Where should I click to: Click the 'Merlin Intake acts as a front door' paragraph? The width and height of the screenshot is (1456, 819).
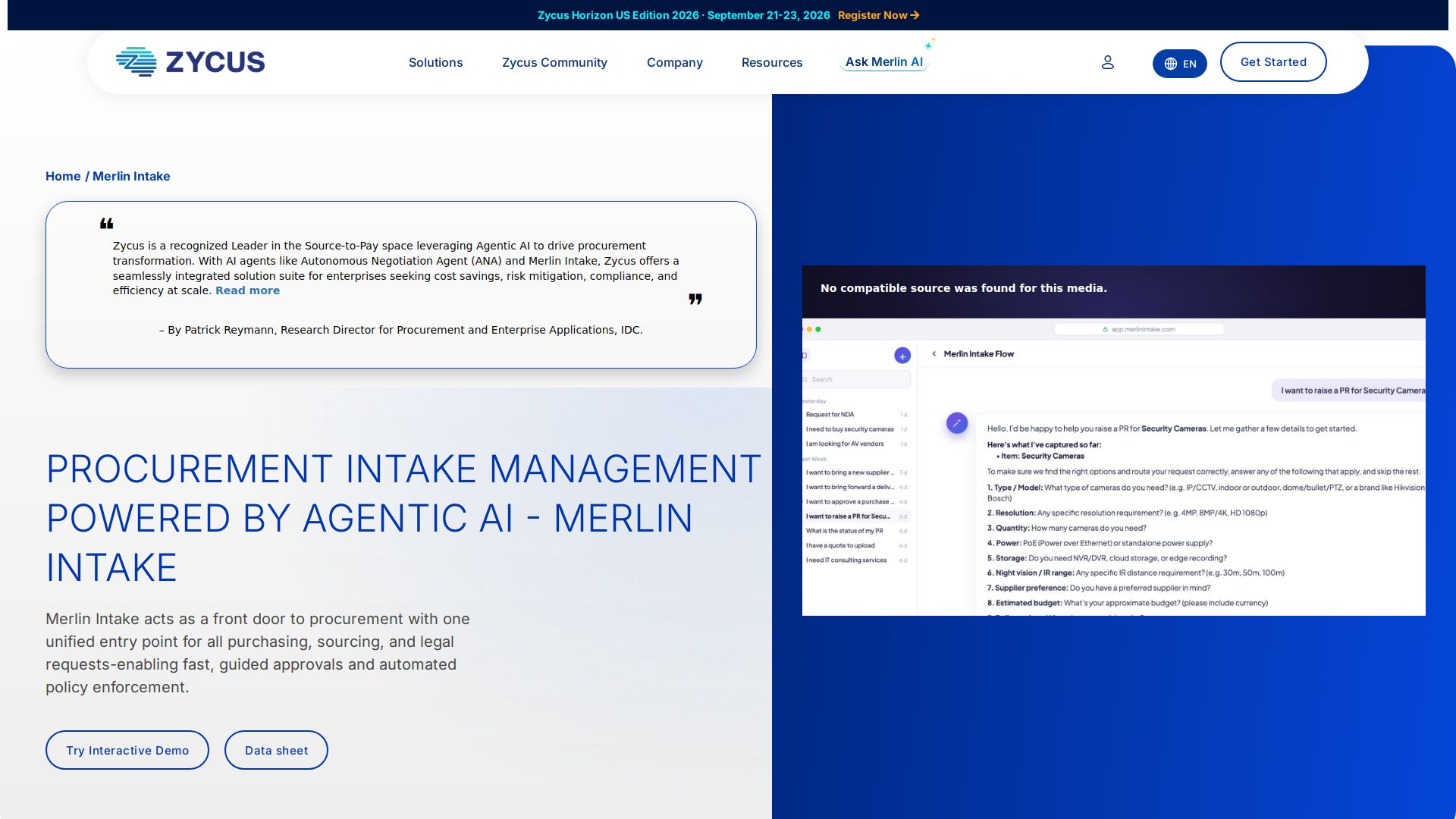point(258,653)
